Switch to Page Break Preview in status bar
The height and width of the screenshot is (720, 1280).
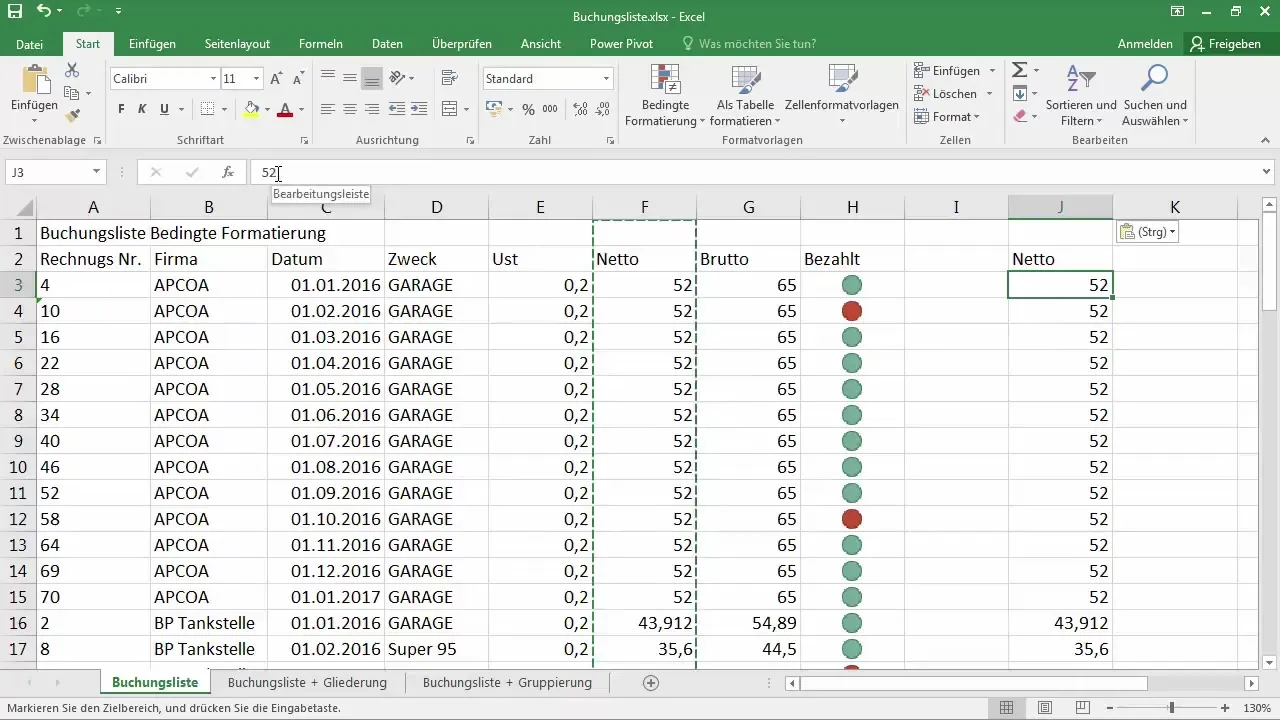coord(1081,708)
